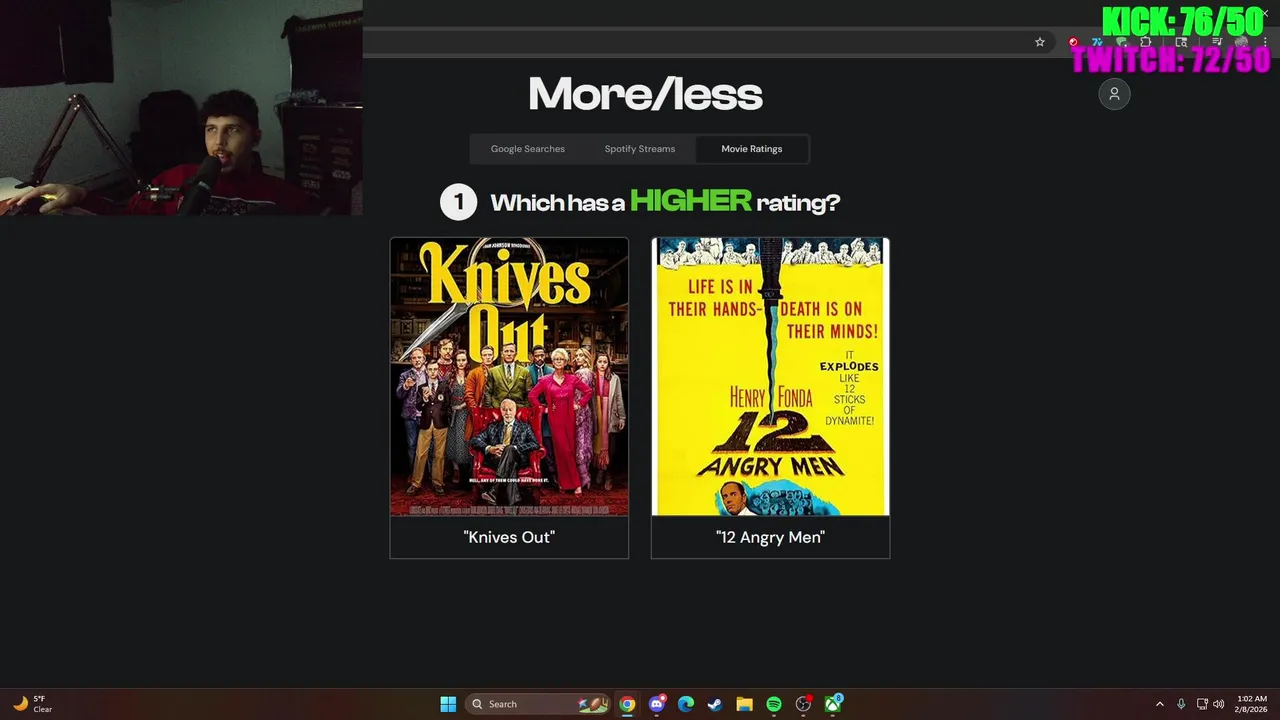Open Discord from the taskbar
The image size is (1280, 720).
point(657,704)
